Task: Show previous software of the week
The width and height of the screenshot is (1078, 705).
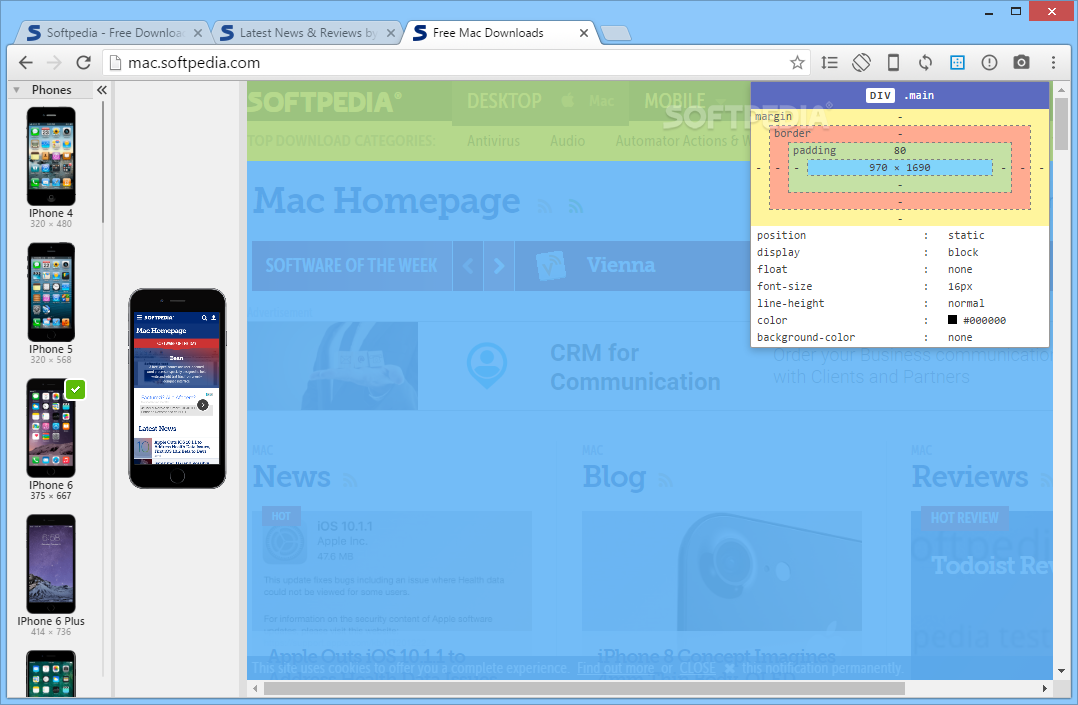Action: (468, 265)
